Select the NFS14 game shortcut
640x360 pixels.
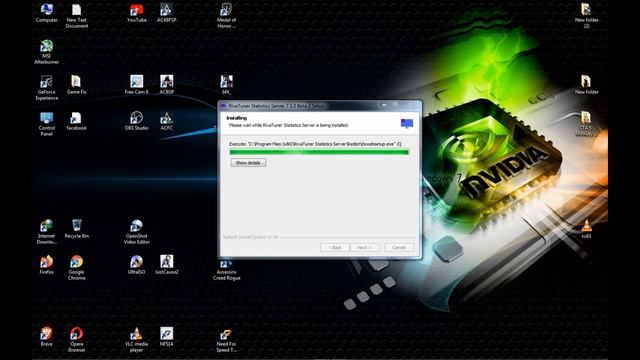coord(166,337)
